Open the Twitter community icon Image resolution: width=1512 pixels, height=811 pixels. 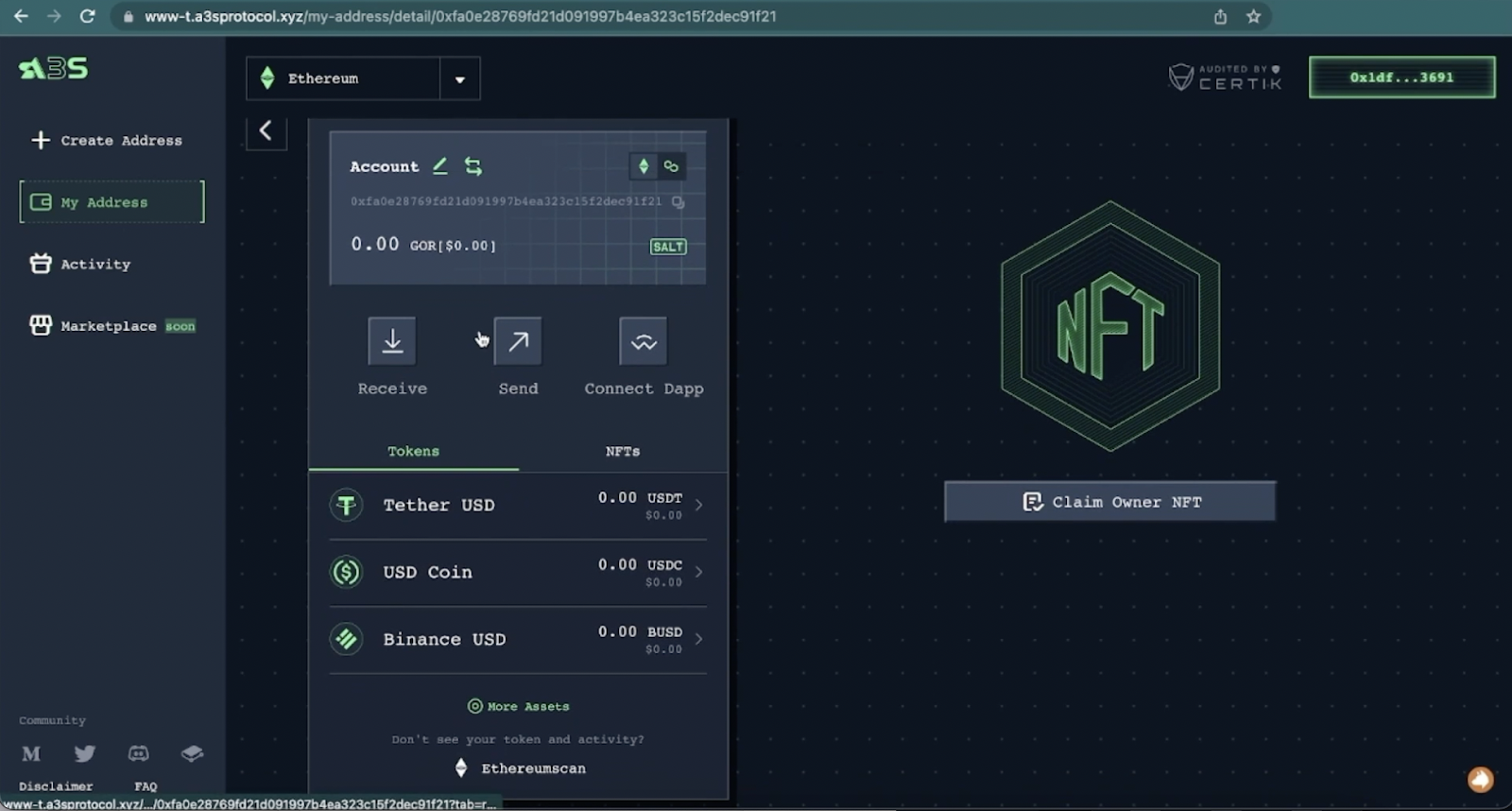[x=85, y=753]
